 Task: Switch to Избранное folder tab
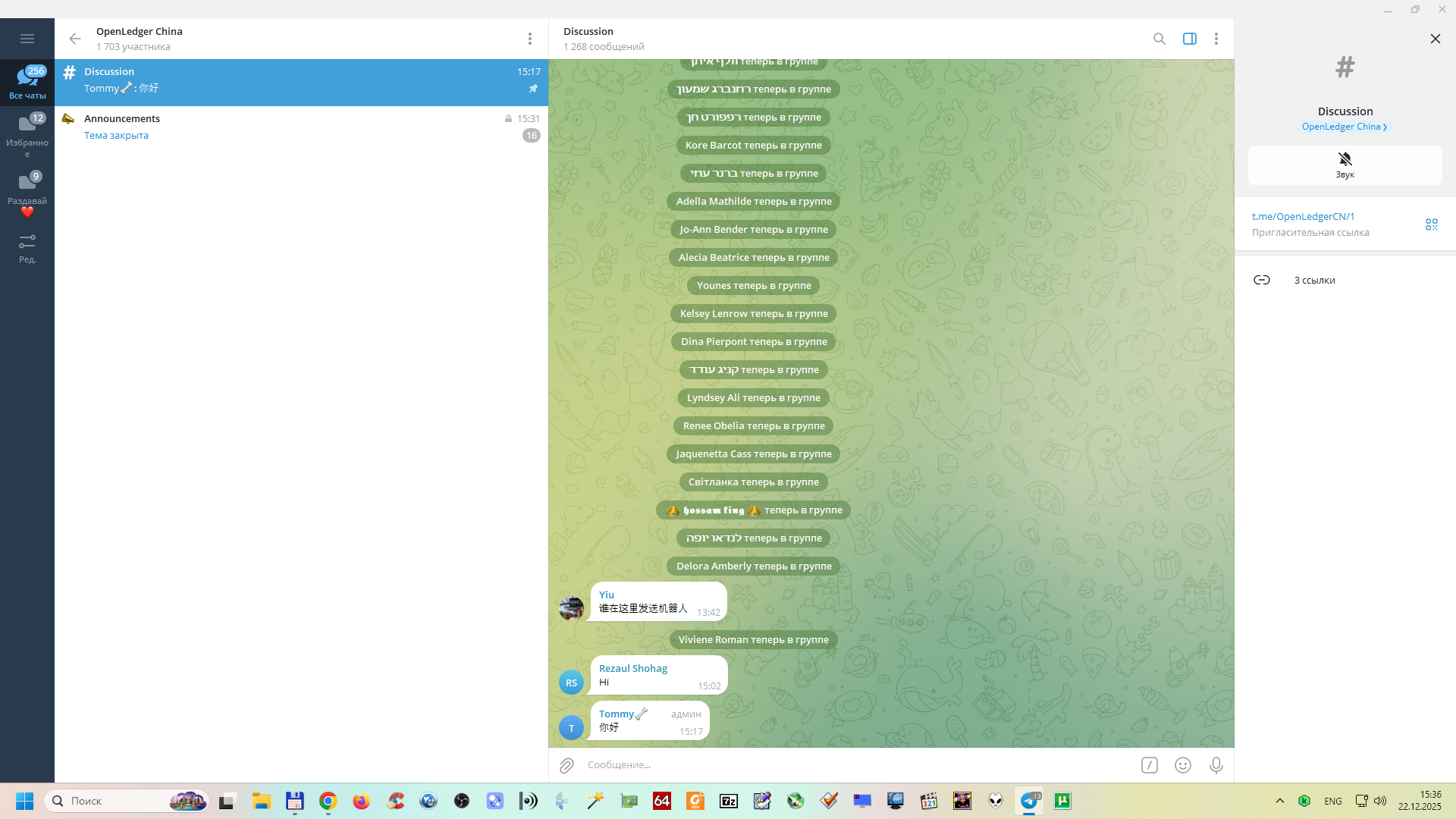[27, 133]
